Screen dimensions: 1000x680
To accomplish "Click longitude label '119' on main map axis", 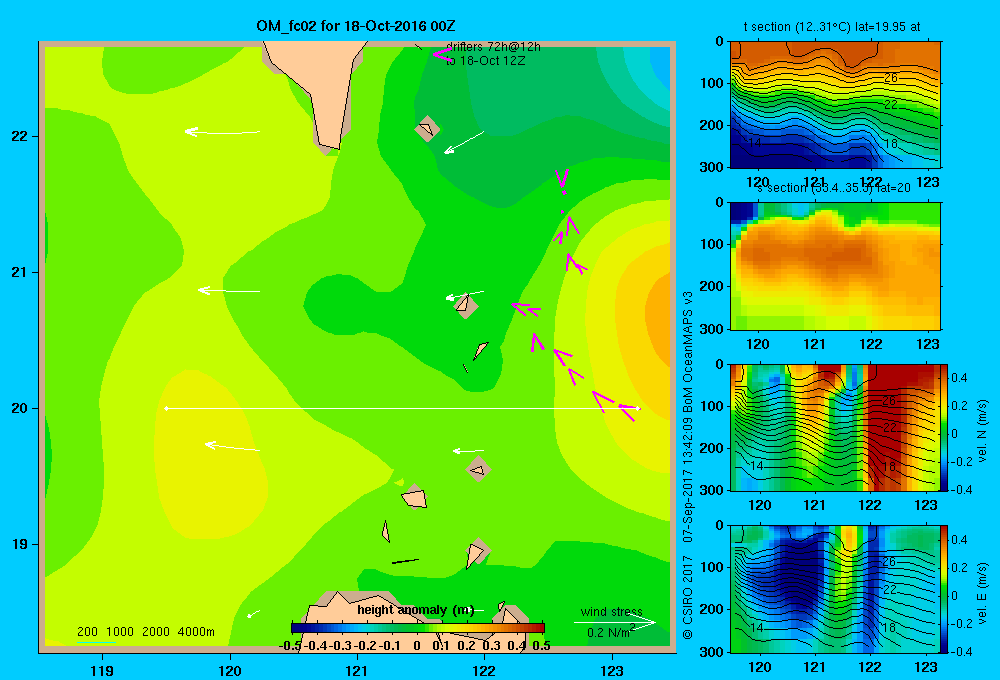I will tap(102, 670).
